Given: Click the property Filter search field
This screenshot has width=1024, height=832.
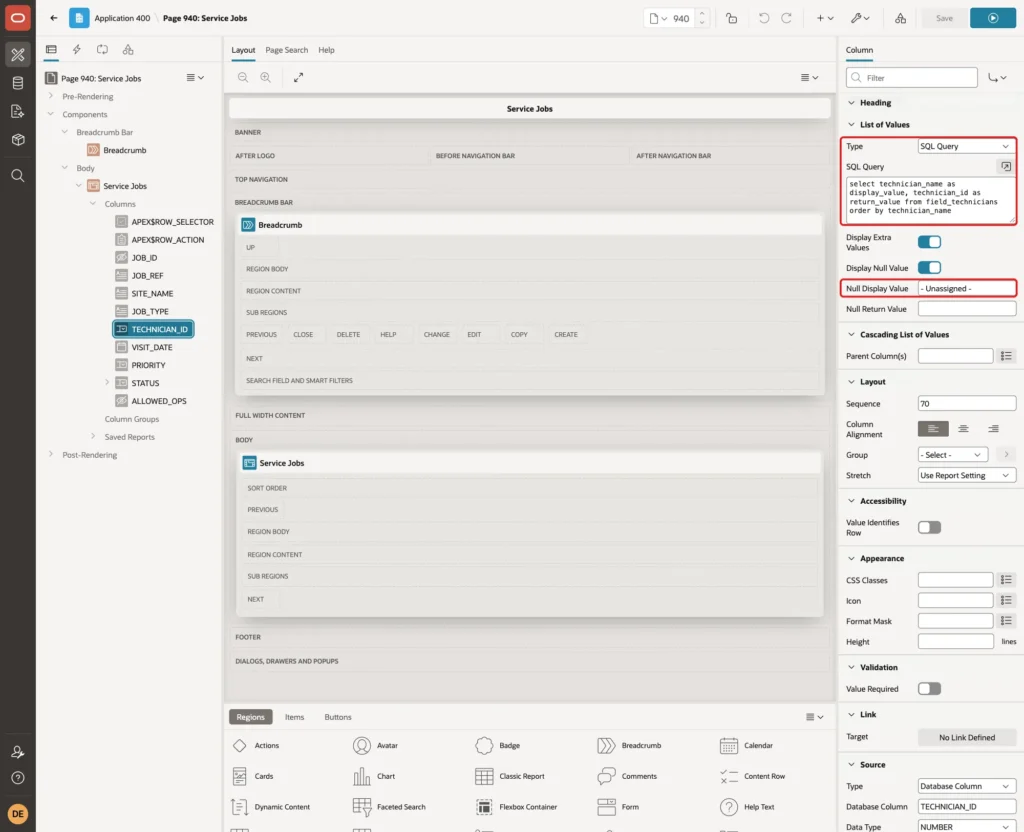Looking at the screenshot, I should coord(912,78).
